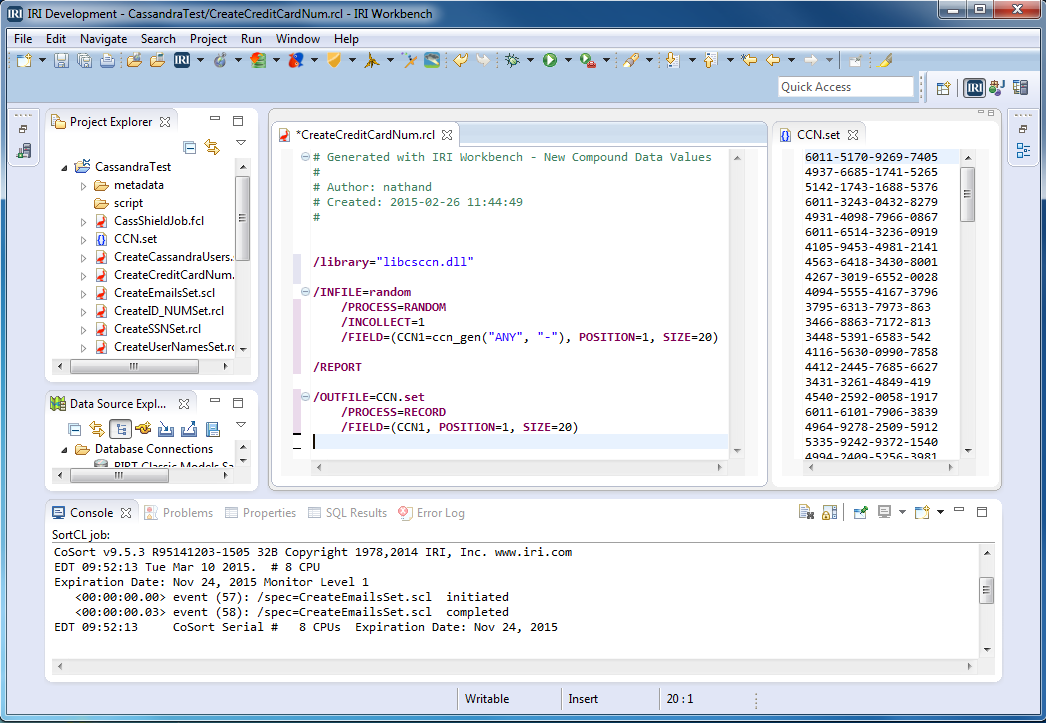Image resolution: width=1046 pixels, height=723 pixels.
Task: Collapse the /OUTFILE=CCN.set code fold marker
Action: click(305, 396)
